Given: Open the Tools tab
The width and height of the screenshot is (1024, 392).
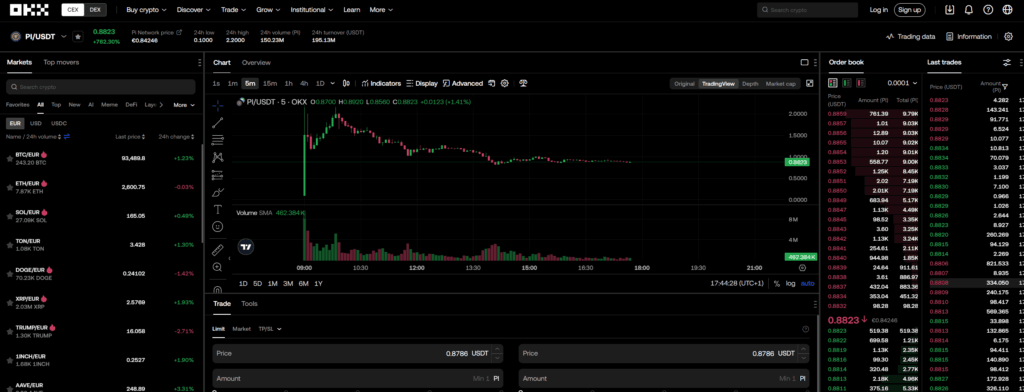Looking at the screenshot, I should (249, 304).
